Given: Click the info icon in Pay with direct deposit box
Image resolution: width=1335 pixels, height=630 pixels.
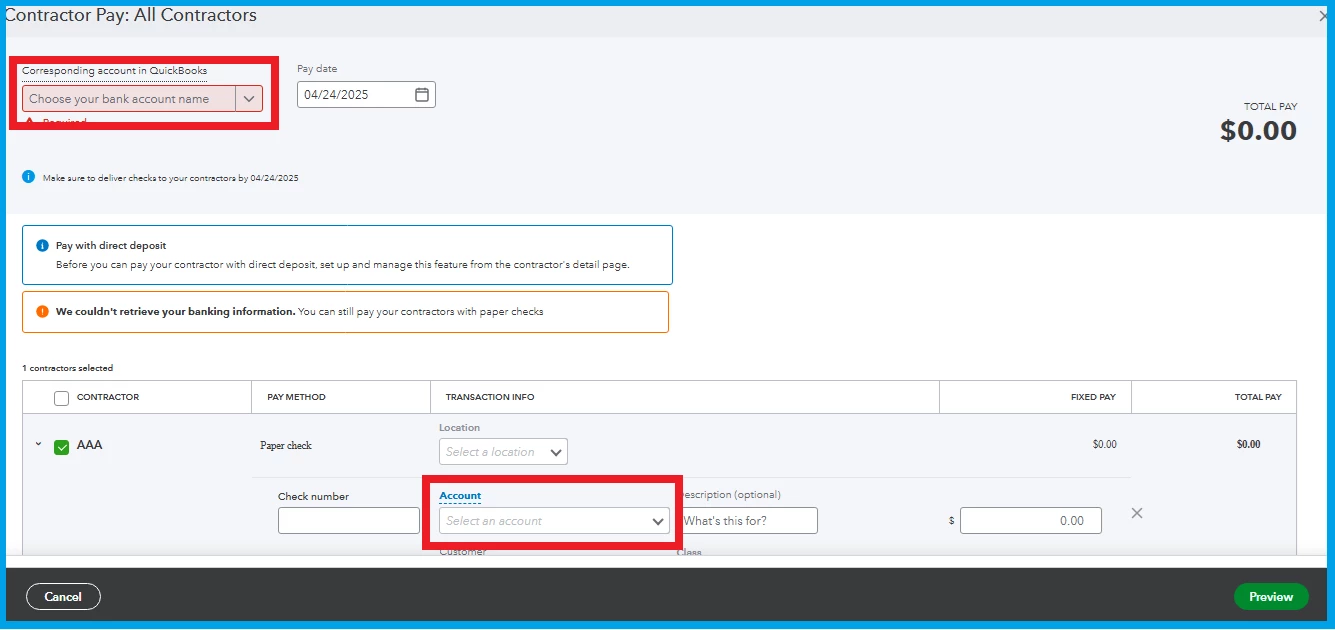Looking at the screenshot, I should click(x=42, y=245).
